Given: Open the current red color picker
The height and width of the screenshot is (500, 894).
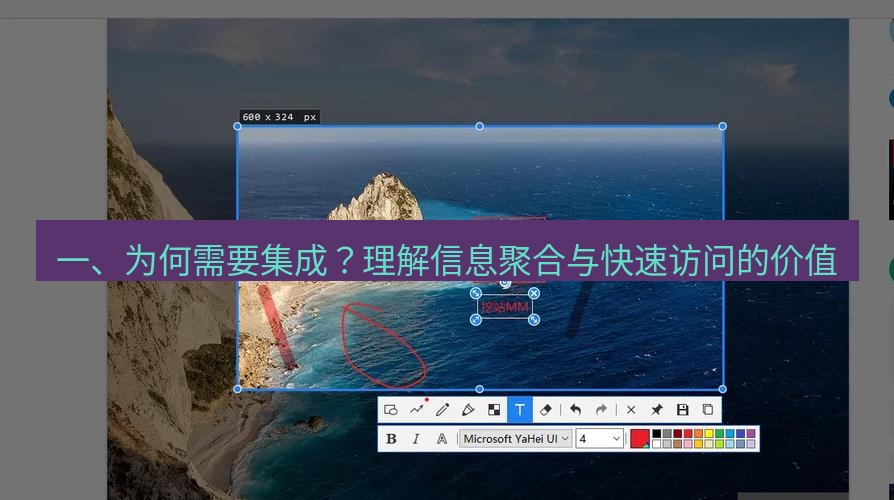Looking at the screenshot, I should tap(640, 439).
